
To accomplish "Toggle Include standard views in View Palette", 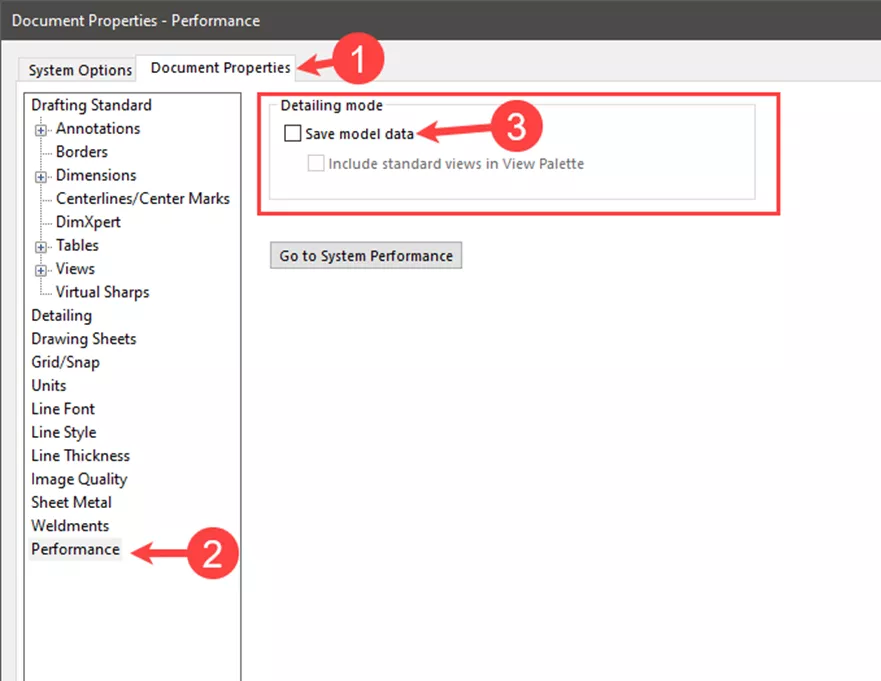I will 316,164.
